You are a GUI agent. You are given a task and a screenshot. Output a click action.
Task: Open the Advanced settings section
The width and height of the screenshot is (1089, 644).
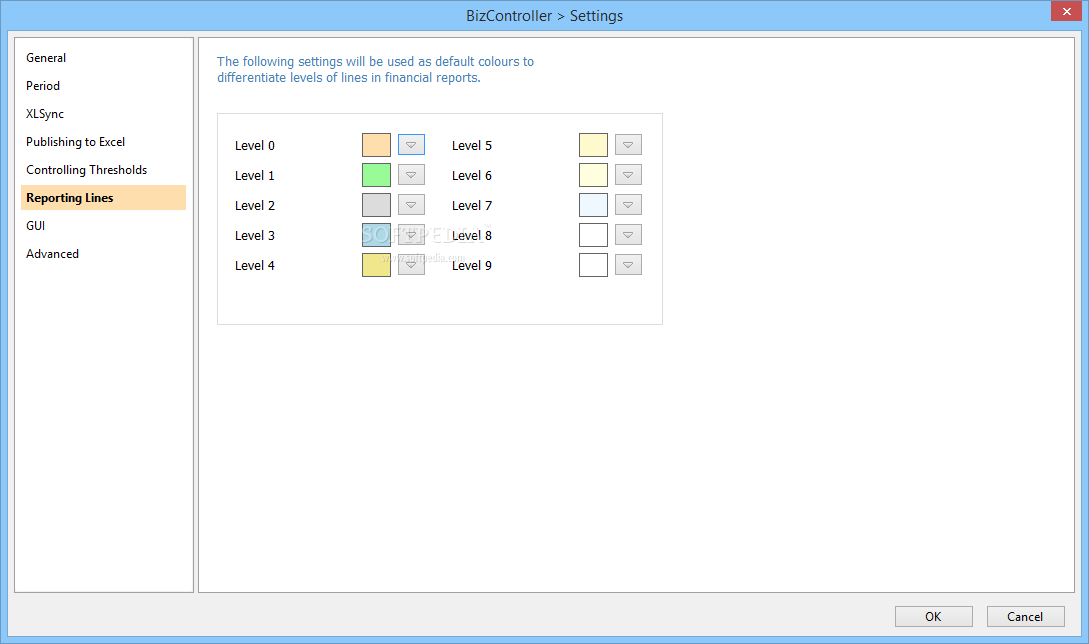coord(103,254)
